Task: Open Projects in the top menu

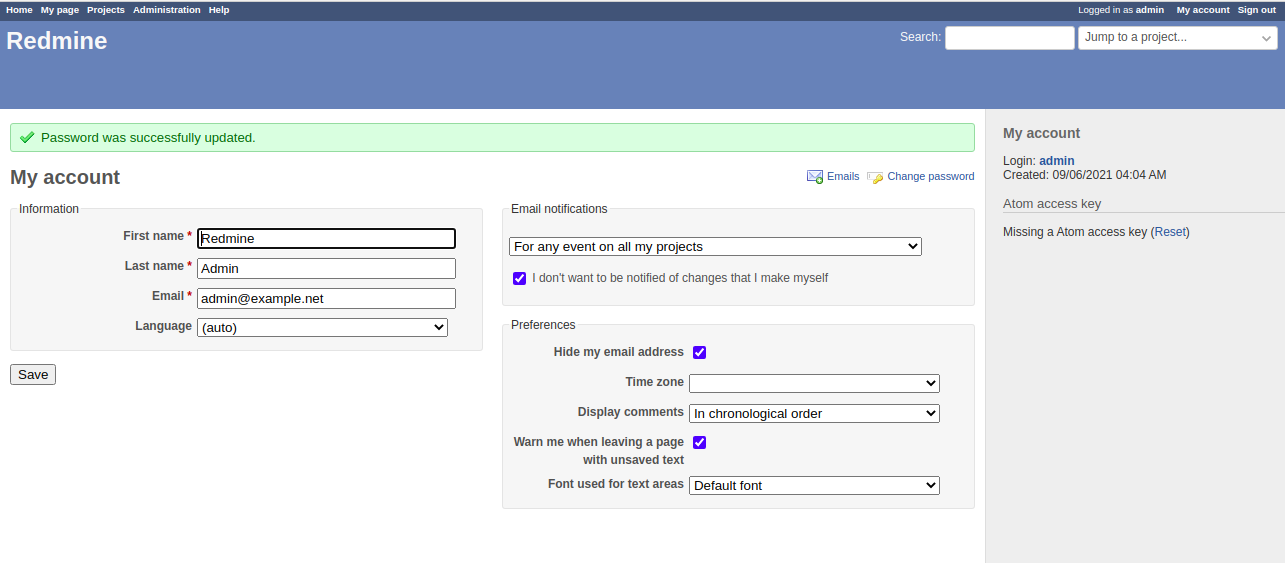Action: click(106, 10)
